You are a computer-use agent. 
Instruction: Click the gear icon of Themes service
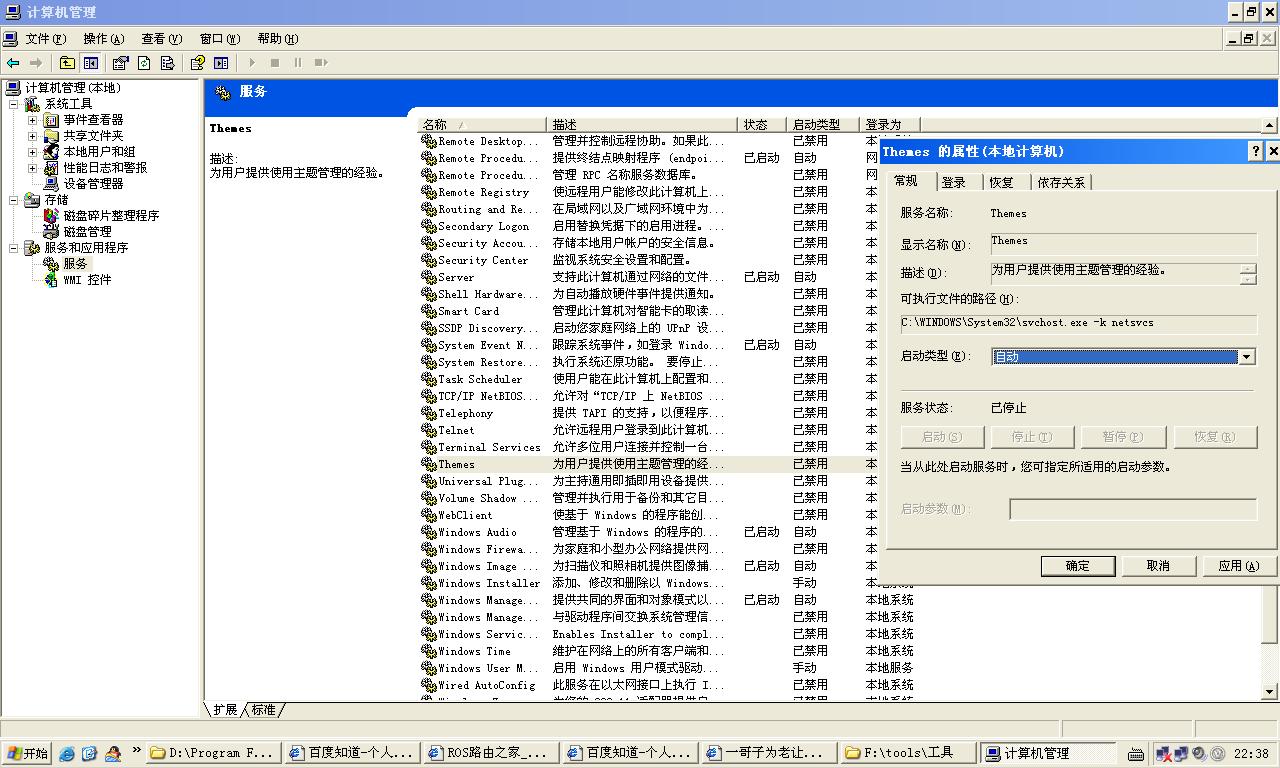(x=429, y=464)
